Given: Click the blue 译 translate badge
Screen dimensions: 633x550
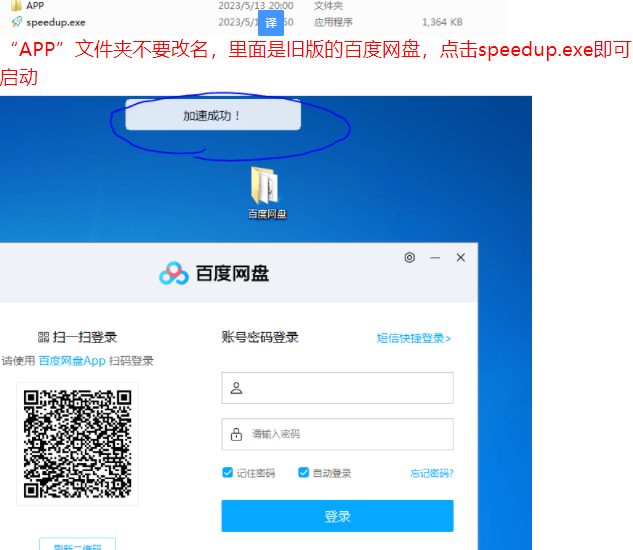Looking at the screenshot, I should pos(271,22).
